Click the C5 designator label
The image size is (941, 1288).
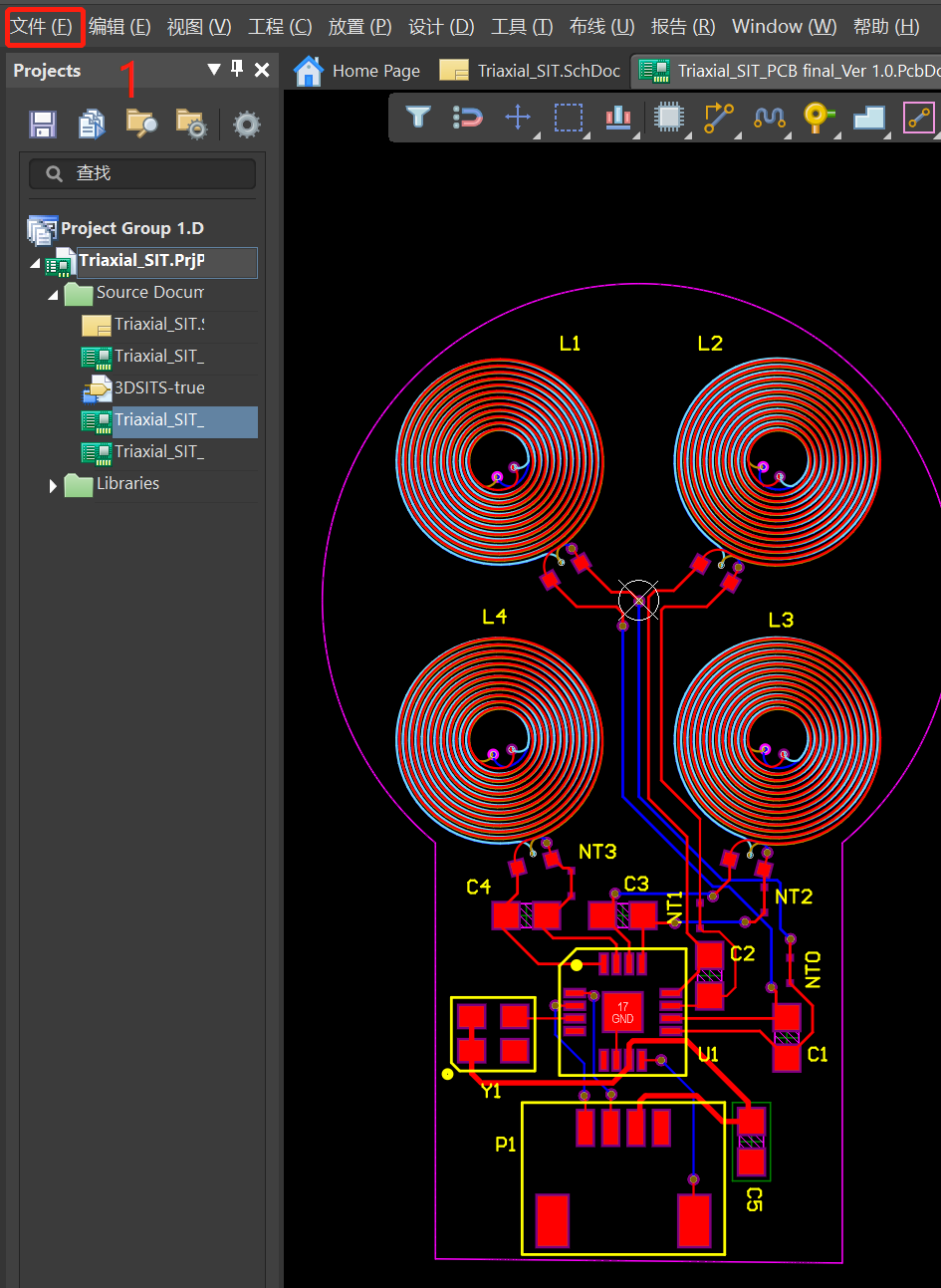[x=754, y=1199]
